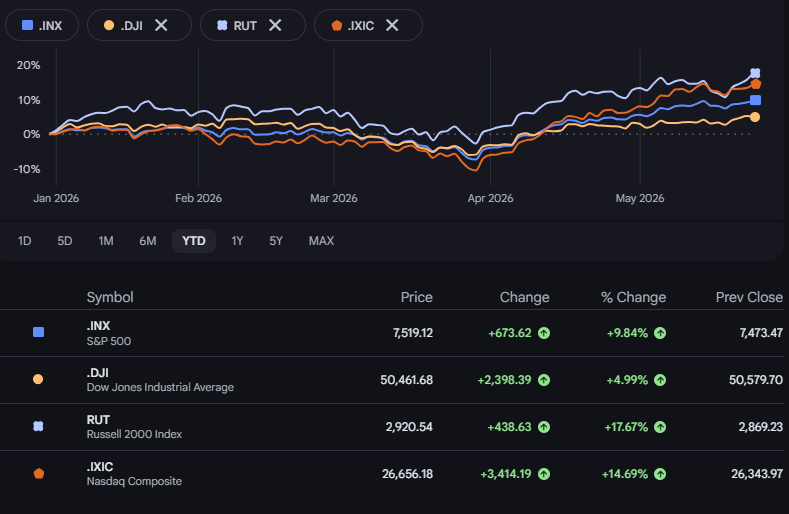Screen dimensions: 789x514
Task: Click previous close value 2,869.23
Action: pyautogui.click(x=761, y=427)
